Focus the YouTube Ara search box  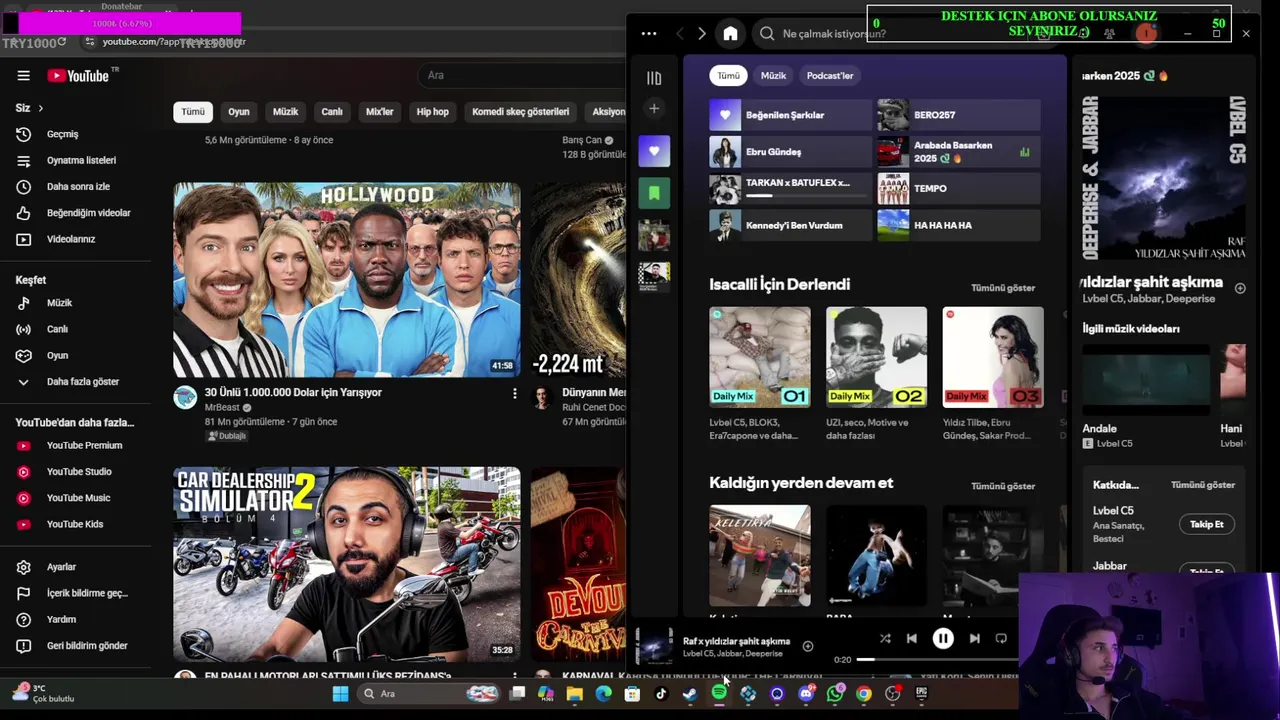(x=520, y=75)
